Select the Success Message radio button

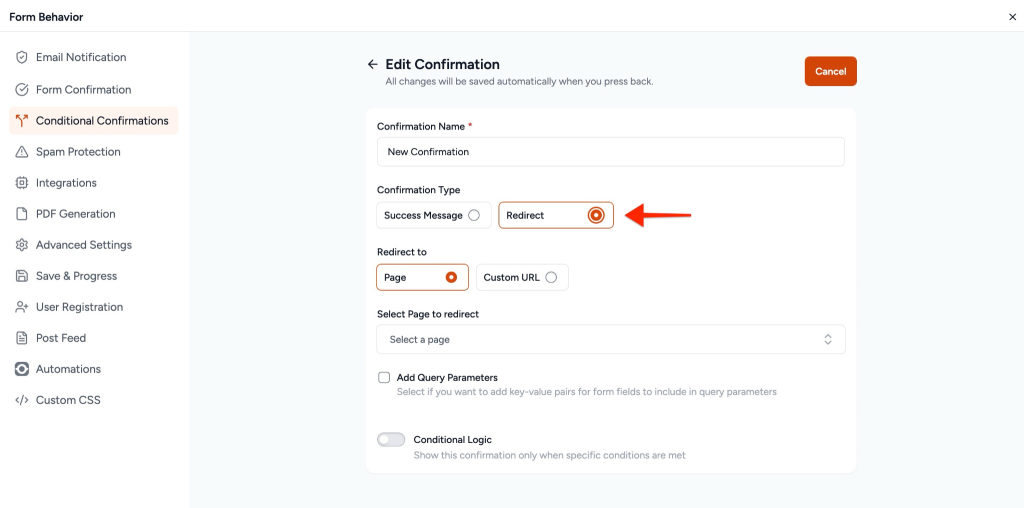474,215
